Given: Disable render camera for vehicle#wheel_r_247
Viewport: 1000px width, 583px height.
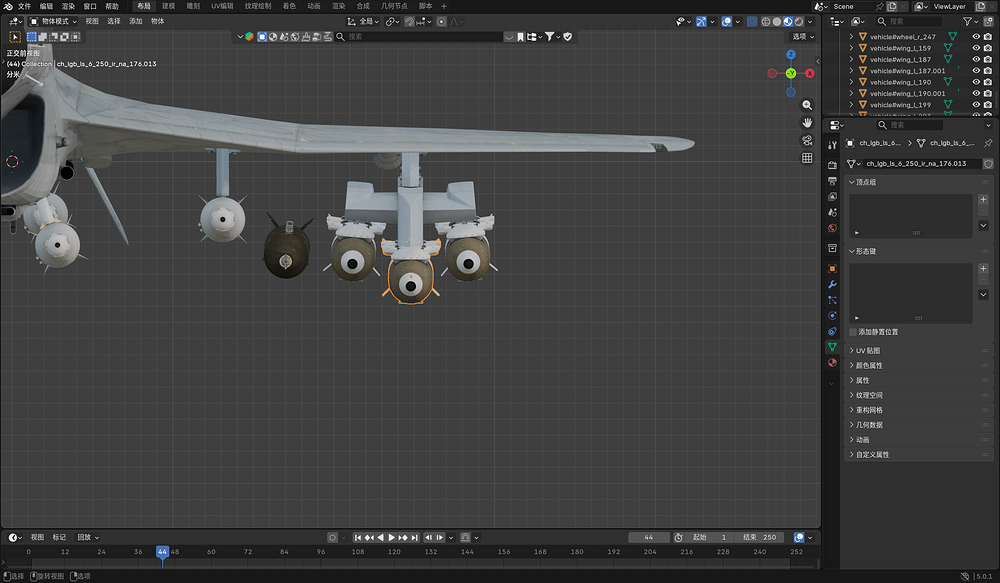Looking at the screenshot, I should click(x=988, y=36).
